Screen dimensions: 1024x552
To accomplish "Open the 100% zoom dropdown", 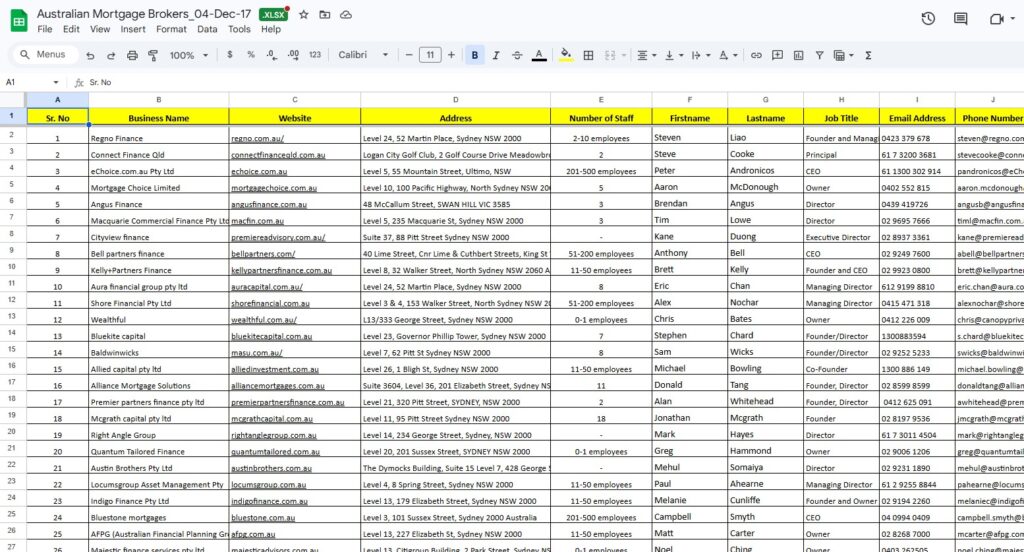I will 189,56.
